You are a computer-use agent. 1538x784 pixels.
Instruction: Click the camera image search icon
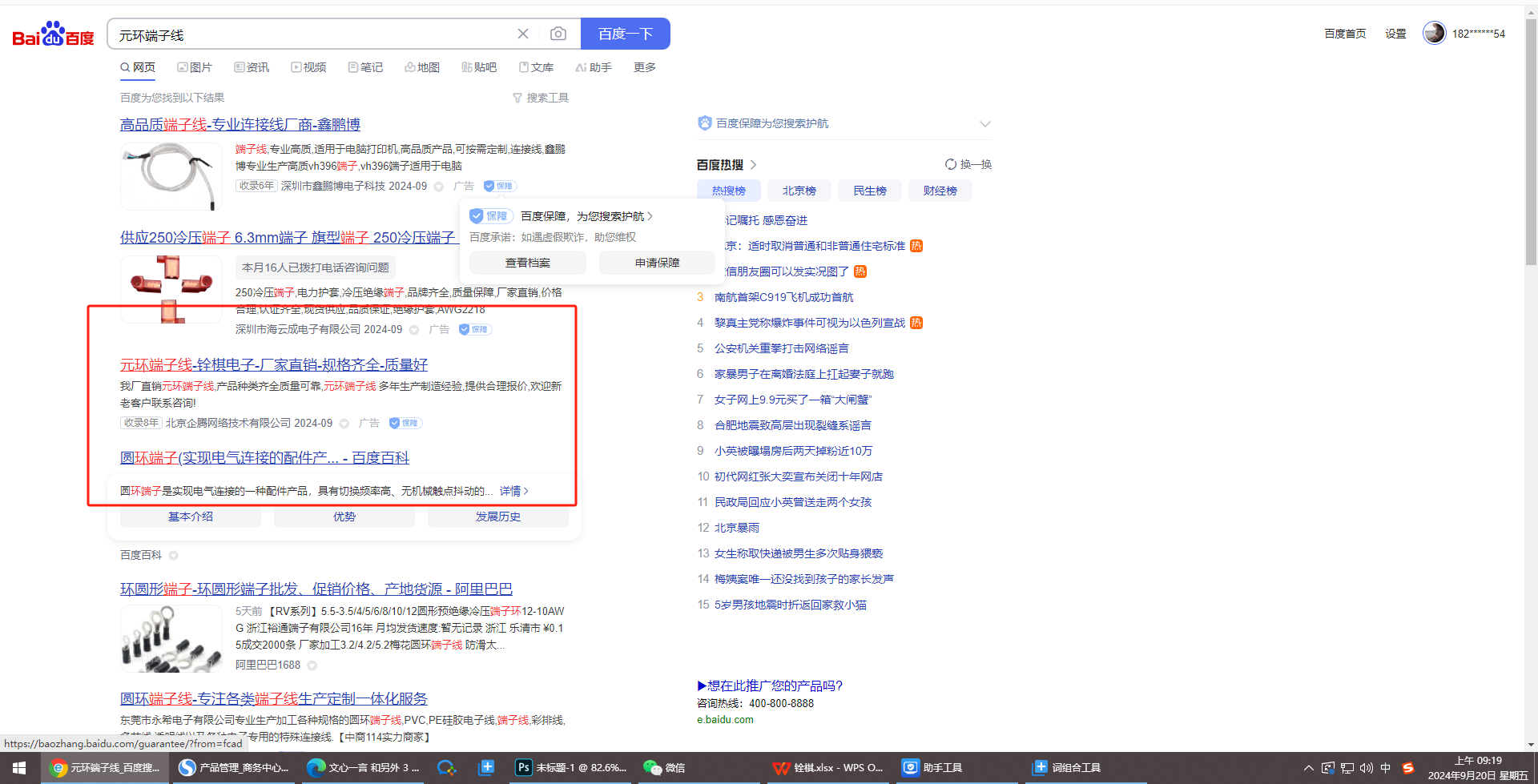click(558, 34)
